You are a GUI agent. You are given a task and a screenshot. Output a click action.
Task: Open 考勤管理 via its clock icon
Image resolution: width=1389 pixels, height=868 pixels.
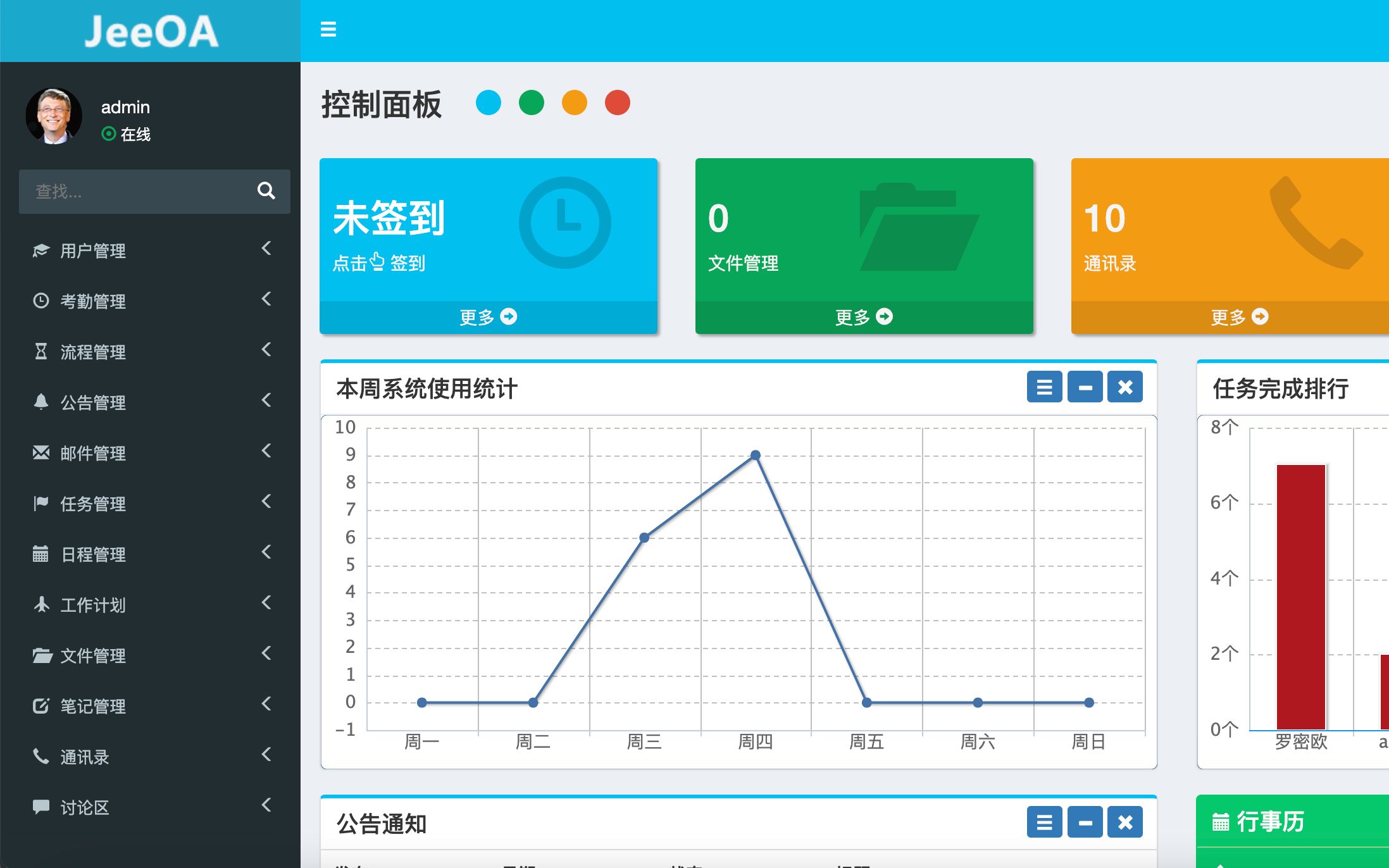pos(40,301)
